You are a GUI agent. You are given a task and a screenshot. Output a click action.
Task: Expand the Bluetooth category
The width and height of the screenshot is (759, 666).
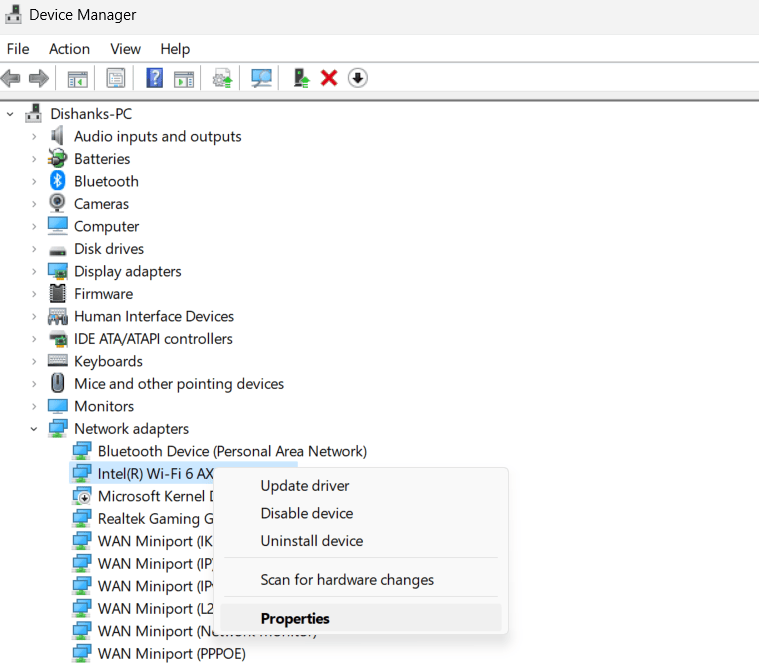(x=34, y=182)
